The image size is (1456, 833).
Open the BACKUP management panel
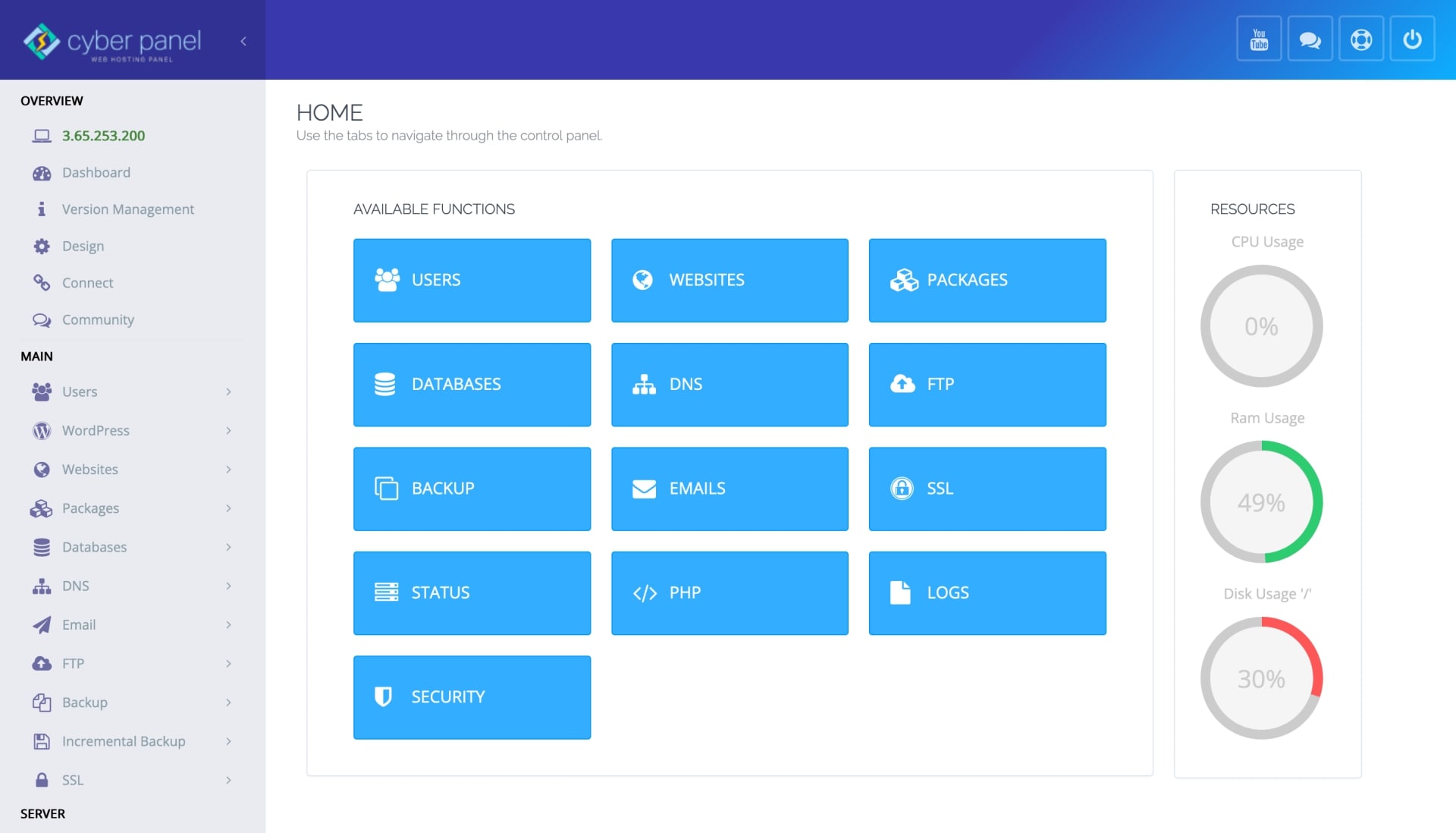(x=472, y=488)
